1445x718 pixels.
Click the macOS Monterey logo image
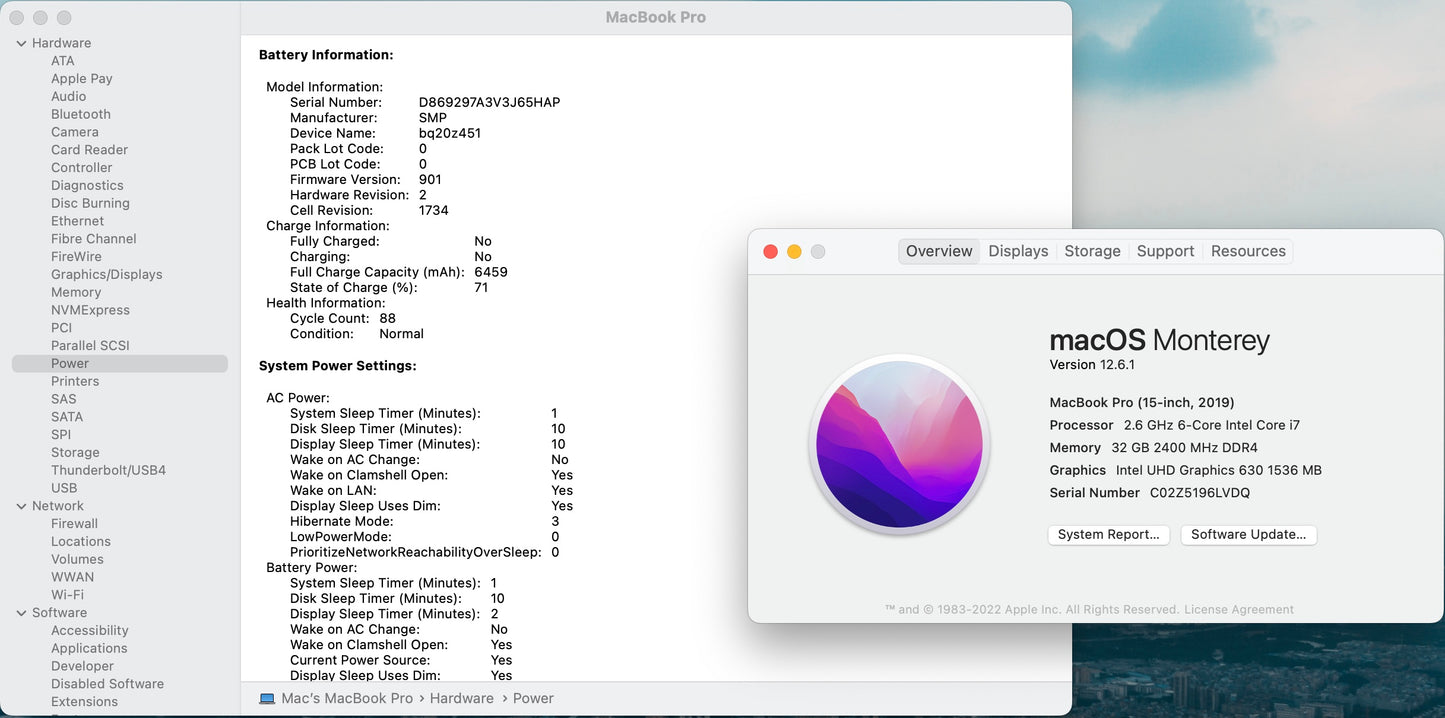point(899,444)
